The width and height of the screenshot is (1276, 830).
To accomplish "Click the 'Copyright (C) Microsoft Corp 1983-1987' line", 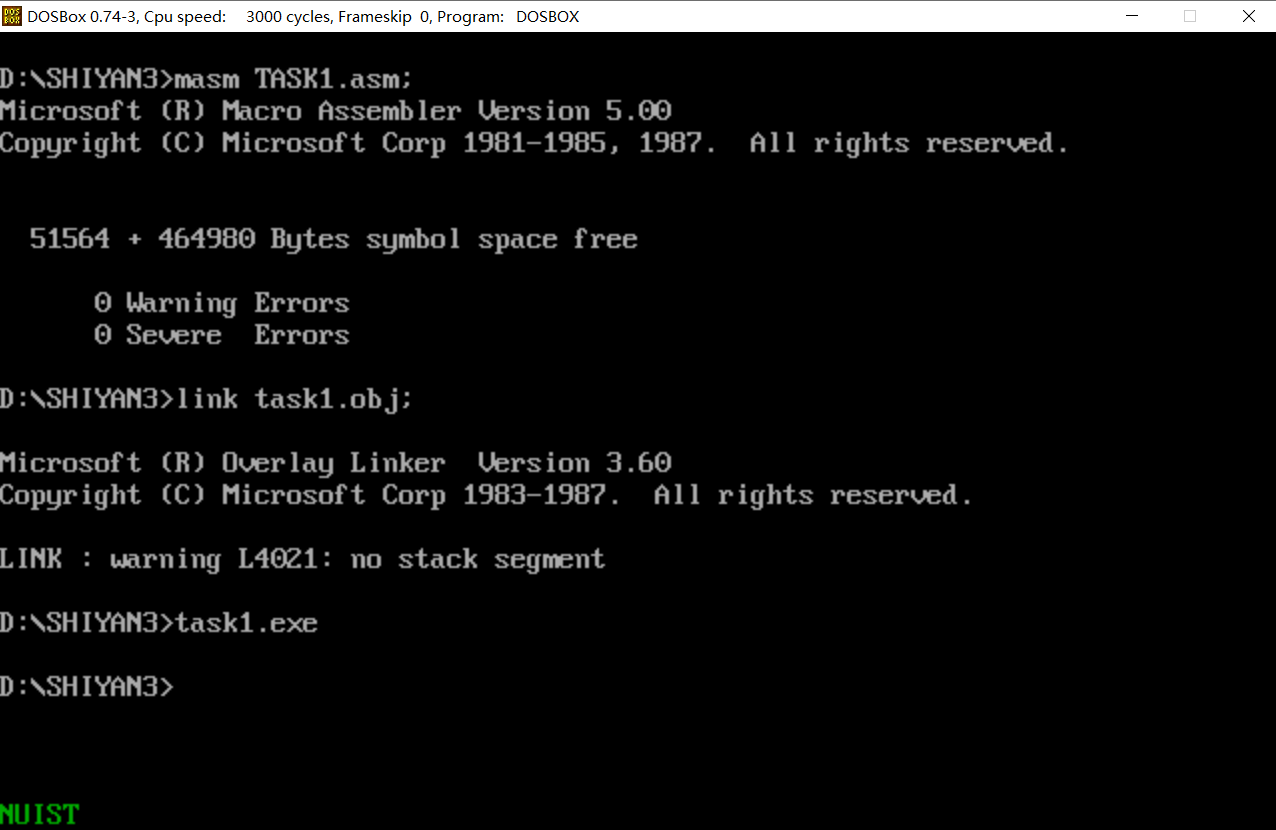I will pyautogui.click(x=486, y=495).
